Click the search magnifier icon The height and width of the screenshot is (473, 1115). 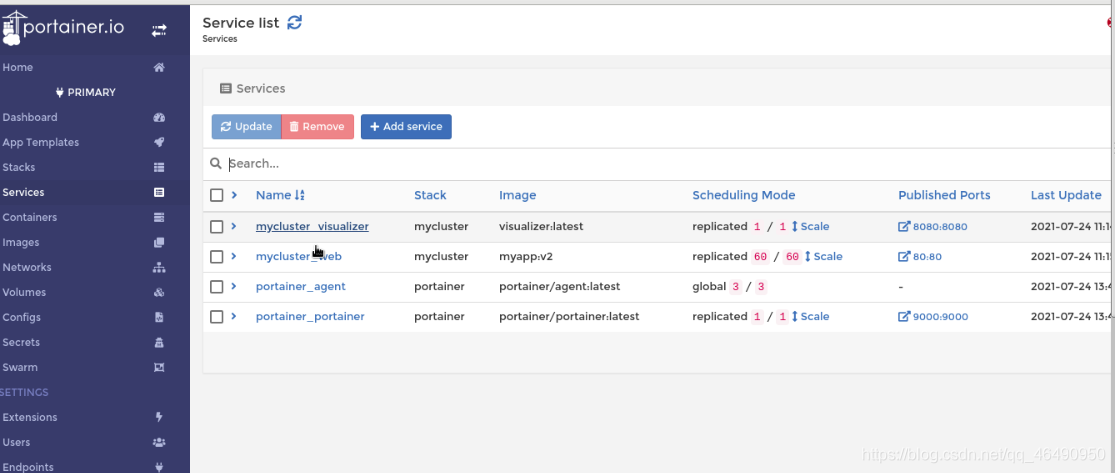[x=216, y=164]
